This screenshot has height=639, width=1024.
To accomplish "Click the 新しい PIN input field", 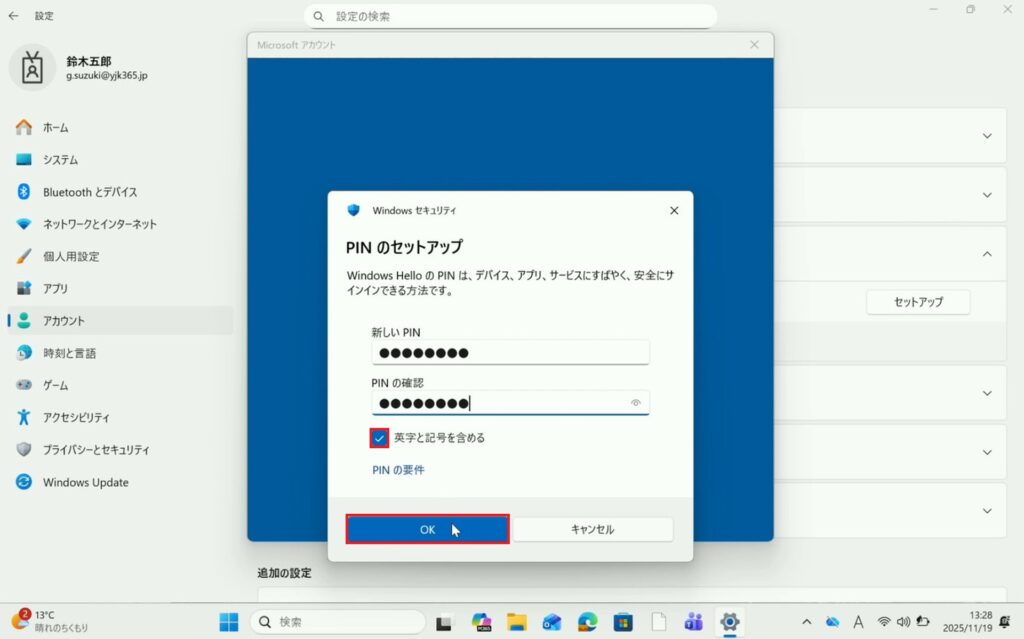I will pos(510,353).
